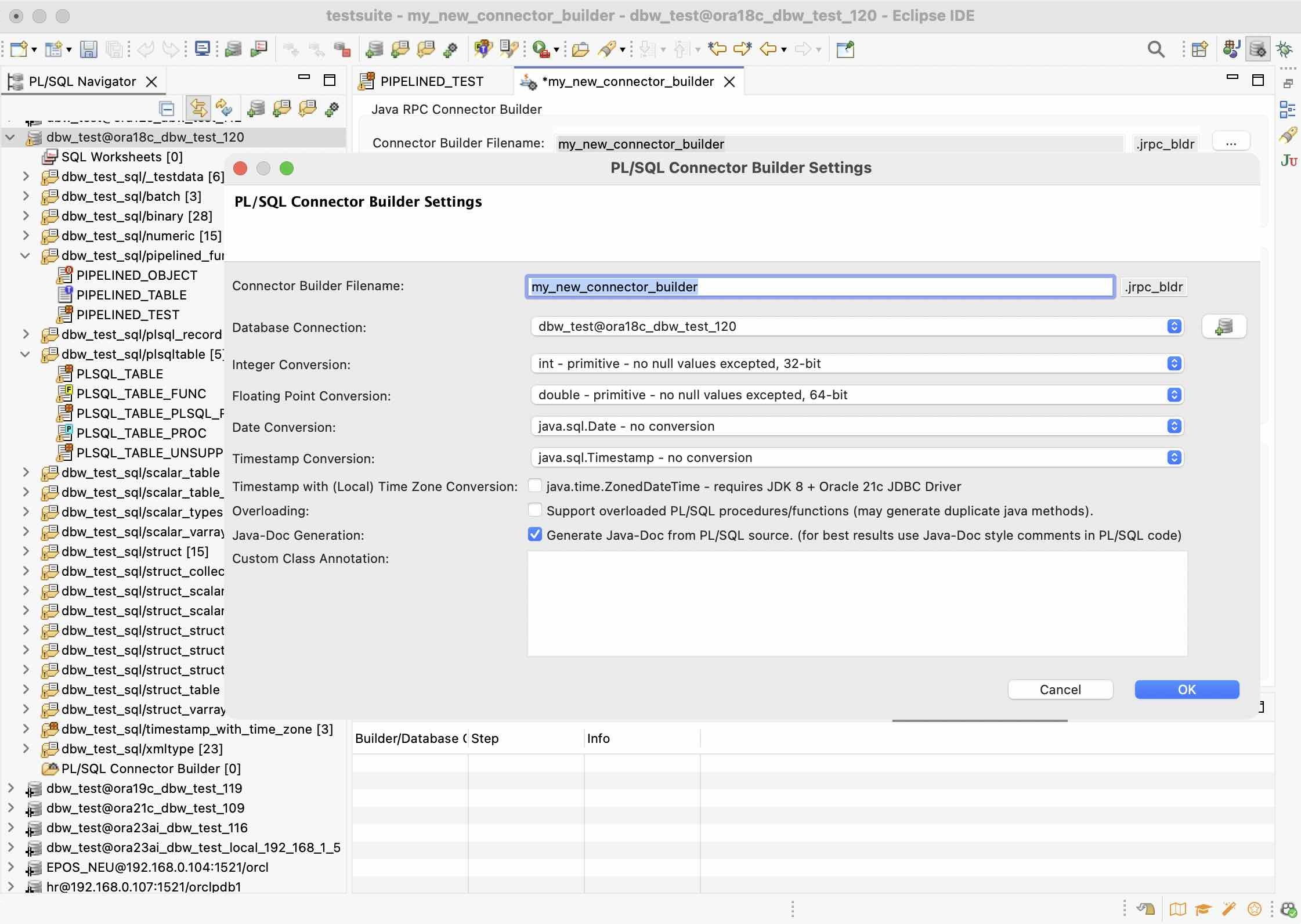Viewport: 1301px width, 924px height.
Task: Add a new database connection in the dialog
Action: (x=1224, y=326)
